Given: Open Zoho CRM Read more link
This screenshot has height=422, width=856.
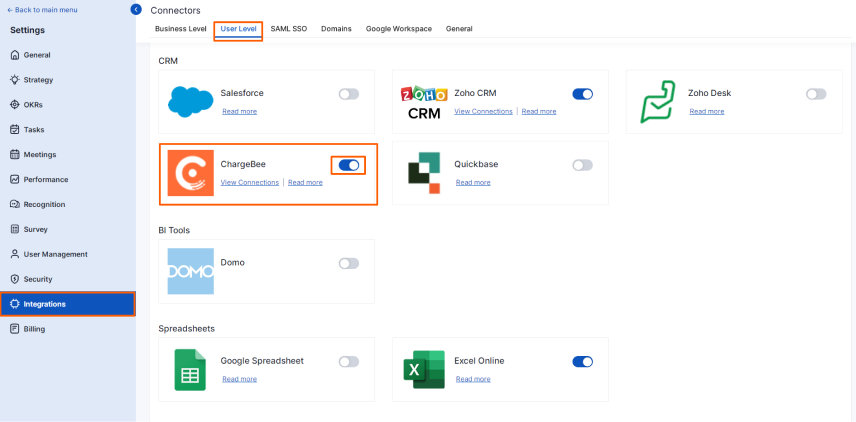Looking at the screenshot, I should pyautogui.click(x=539, y=111).
